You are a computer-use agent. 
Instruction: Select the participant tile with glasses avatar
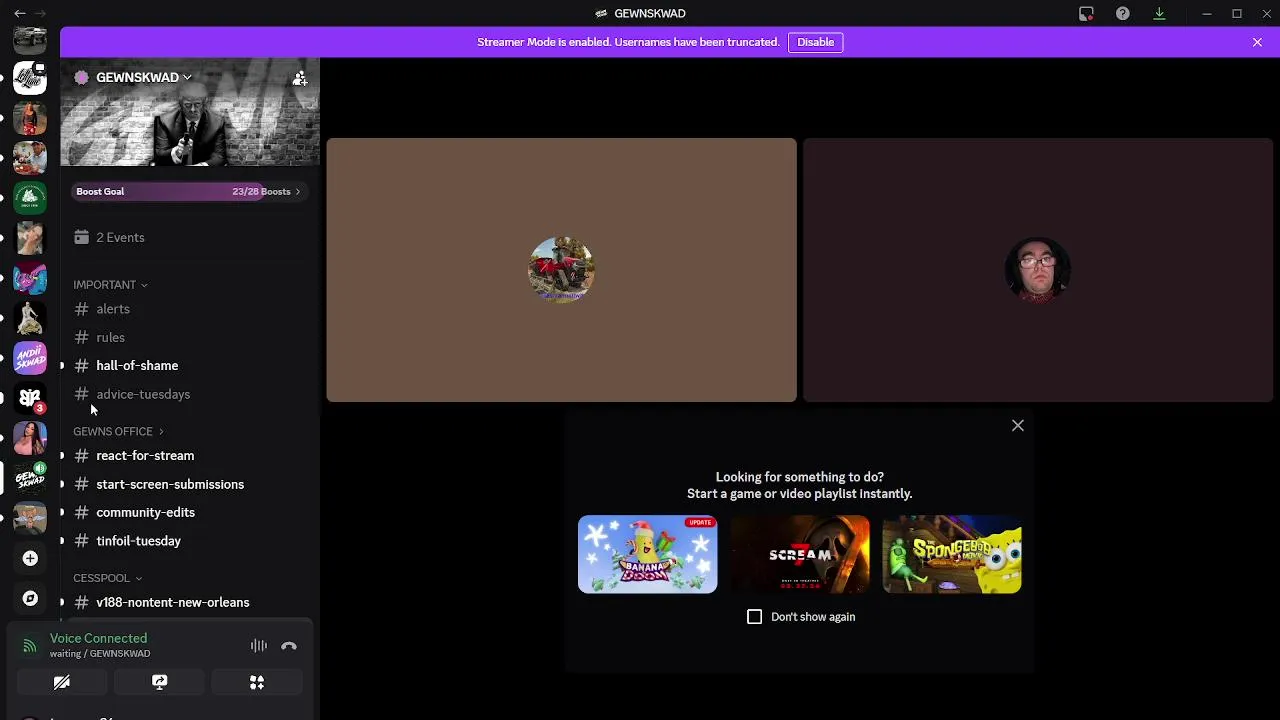tap(1038, 270)
